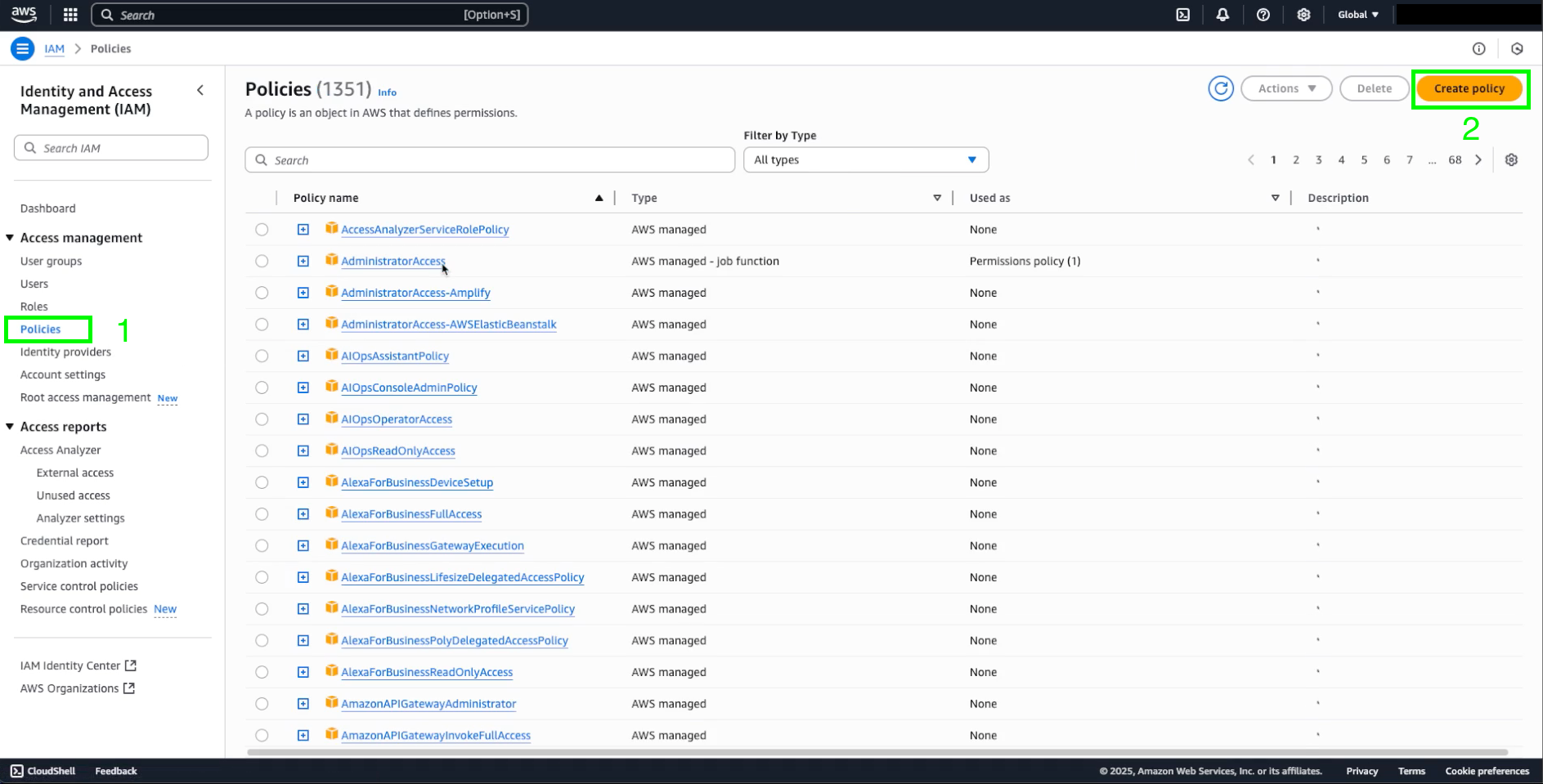
Task: Click the horizontal scrollbar under table
Action: point(877,752)
